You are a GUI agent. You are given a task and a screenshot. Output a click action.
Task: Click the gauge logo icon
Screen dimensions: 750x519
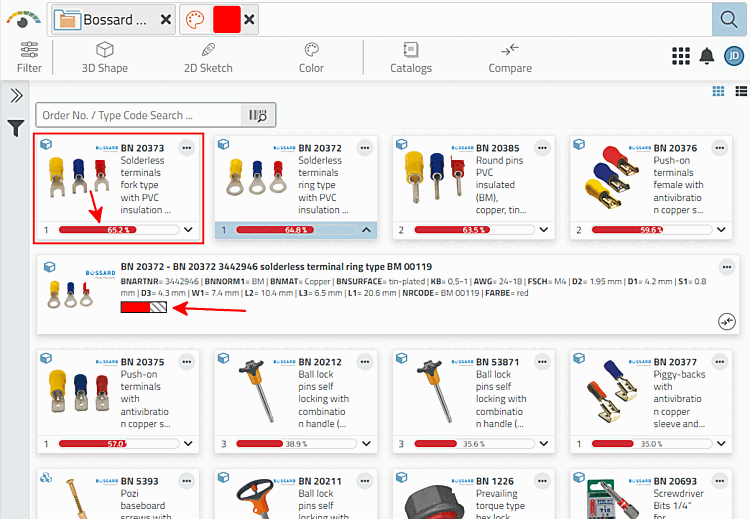[x=23, y=20]
